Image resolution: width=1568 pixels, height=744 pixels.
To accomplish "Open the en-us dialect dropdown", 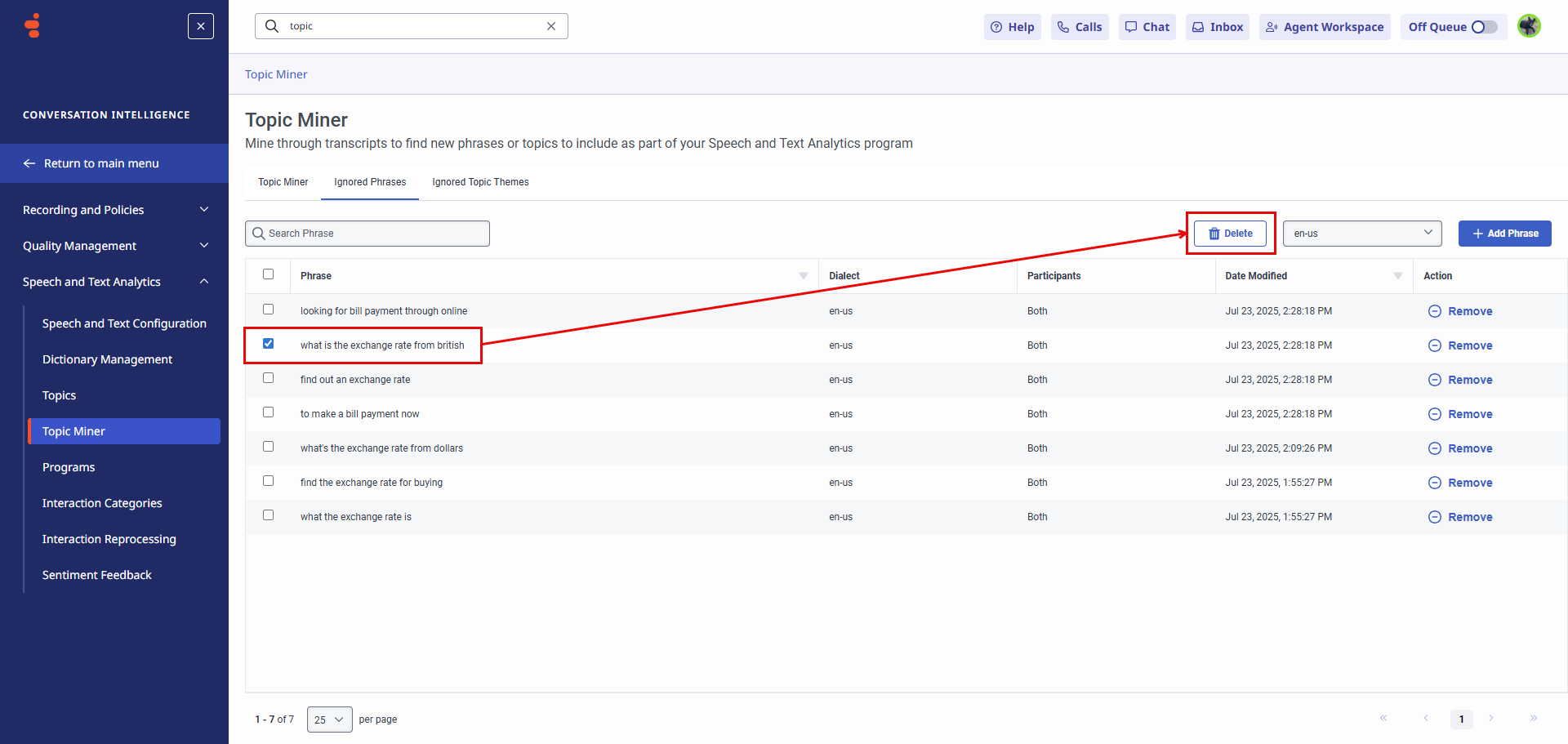I will [1362, 234].
